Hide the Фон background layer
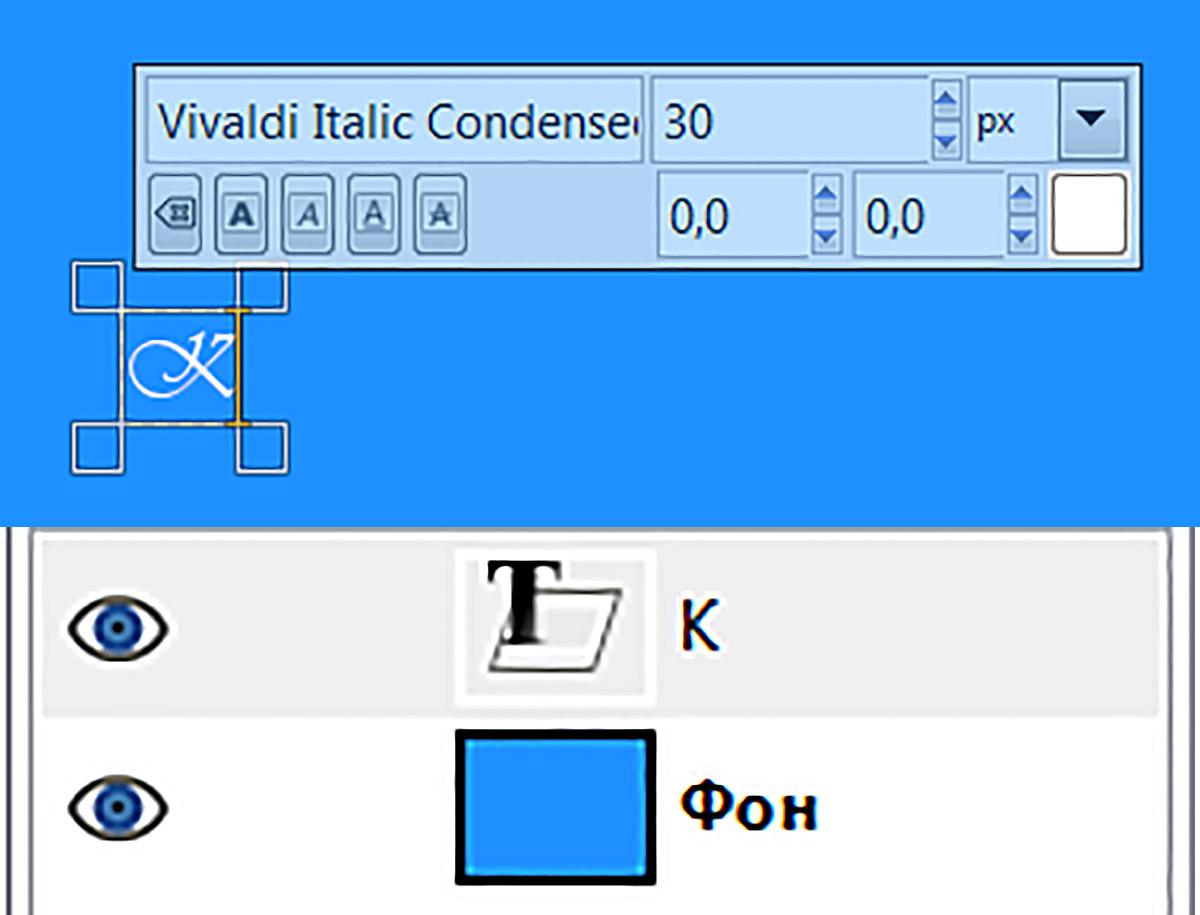 pos(118,806)
